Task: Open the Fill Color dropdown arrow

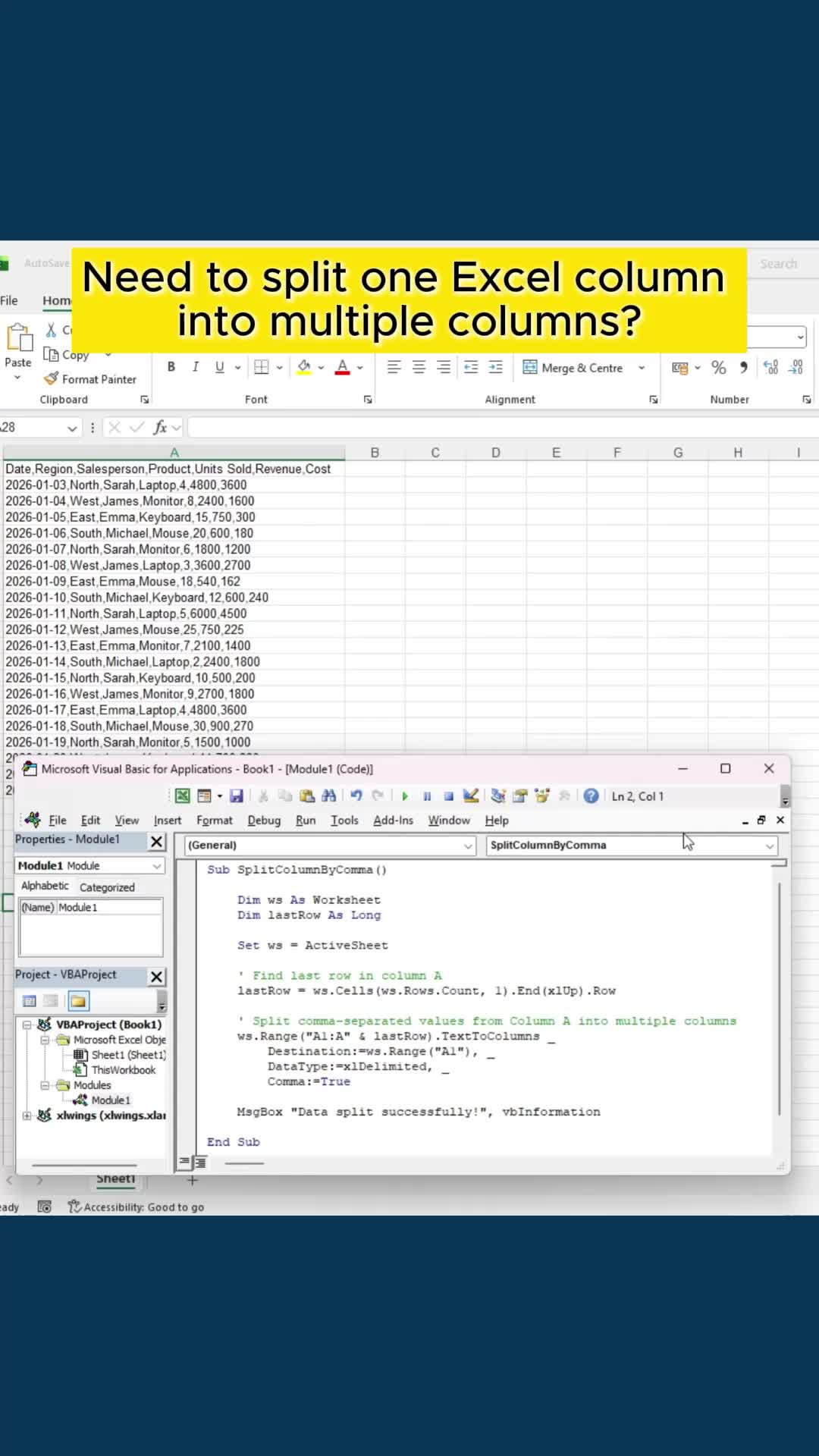Action: click(322, 368)
